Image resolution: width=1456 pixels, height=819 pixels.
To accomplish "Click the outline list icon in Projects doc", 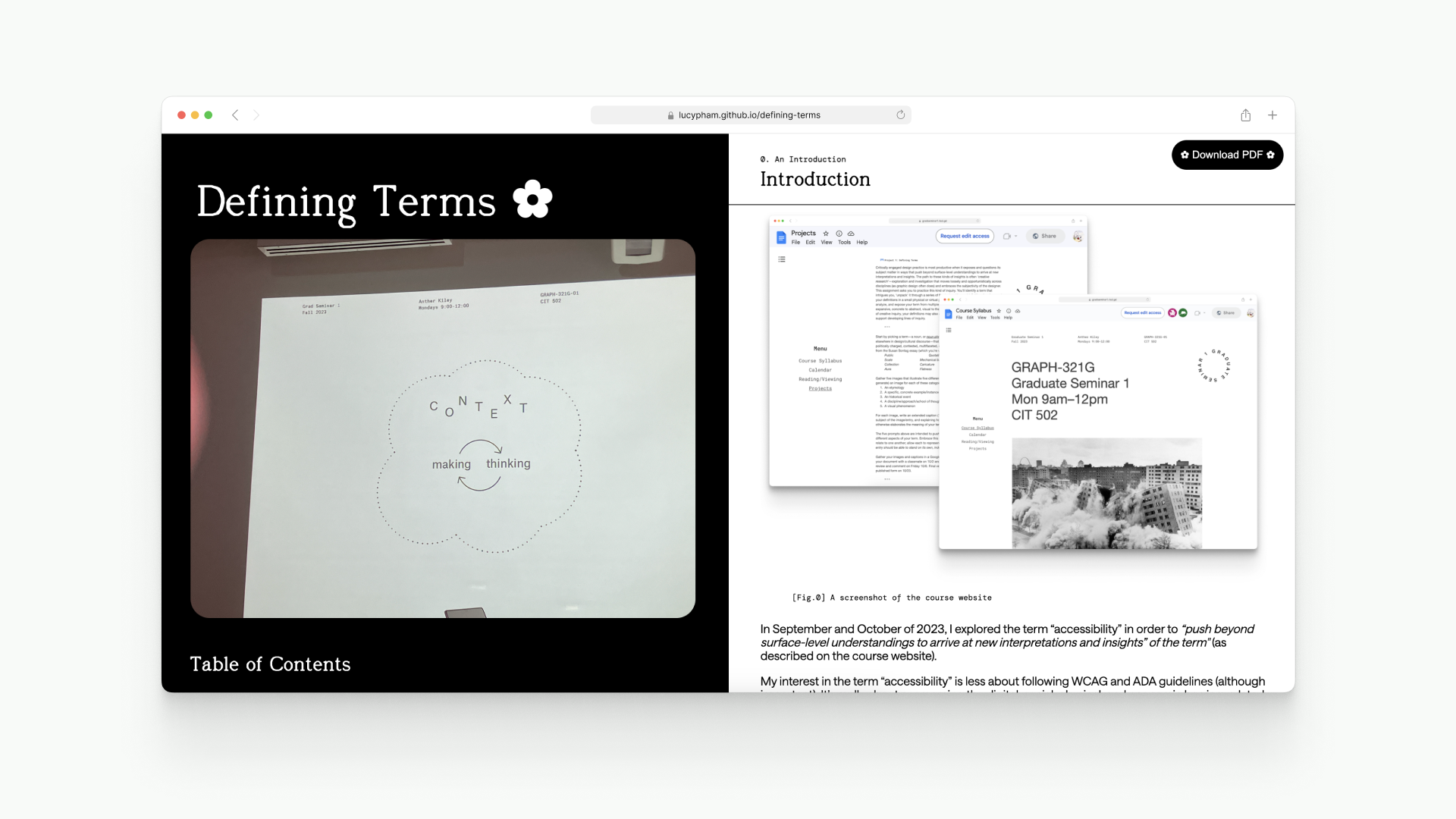I will [x=782, y=259].
